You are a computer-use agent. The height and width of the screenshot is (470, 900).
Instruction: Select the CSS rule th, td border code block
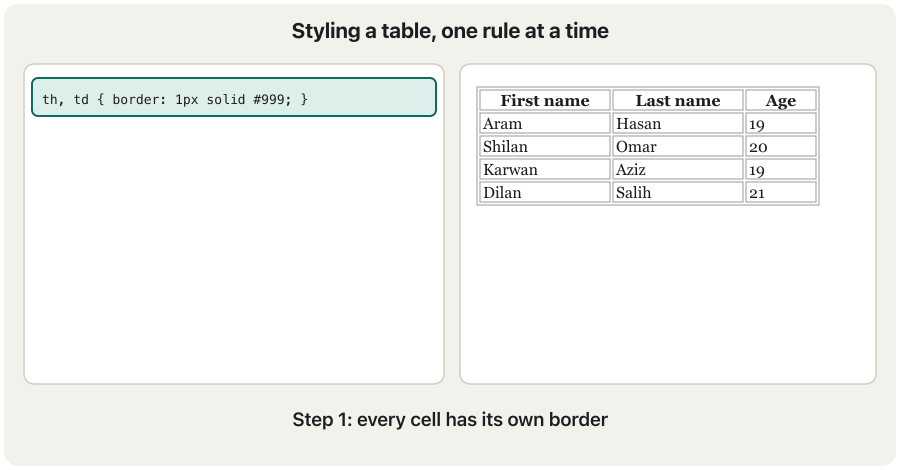pos(234,97)
